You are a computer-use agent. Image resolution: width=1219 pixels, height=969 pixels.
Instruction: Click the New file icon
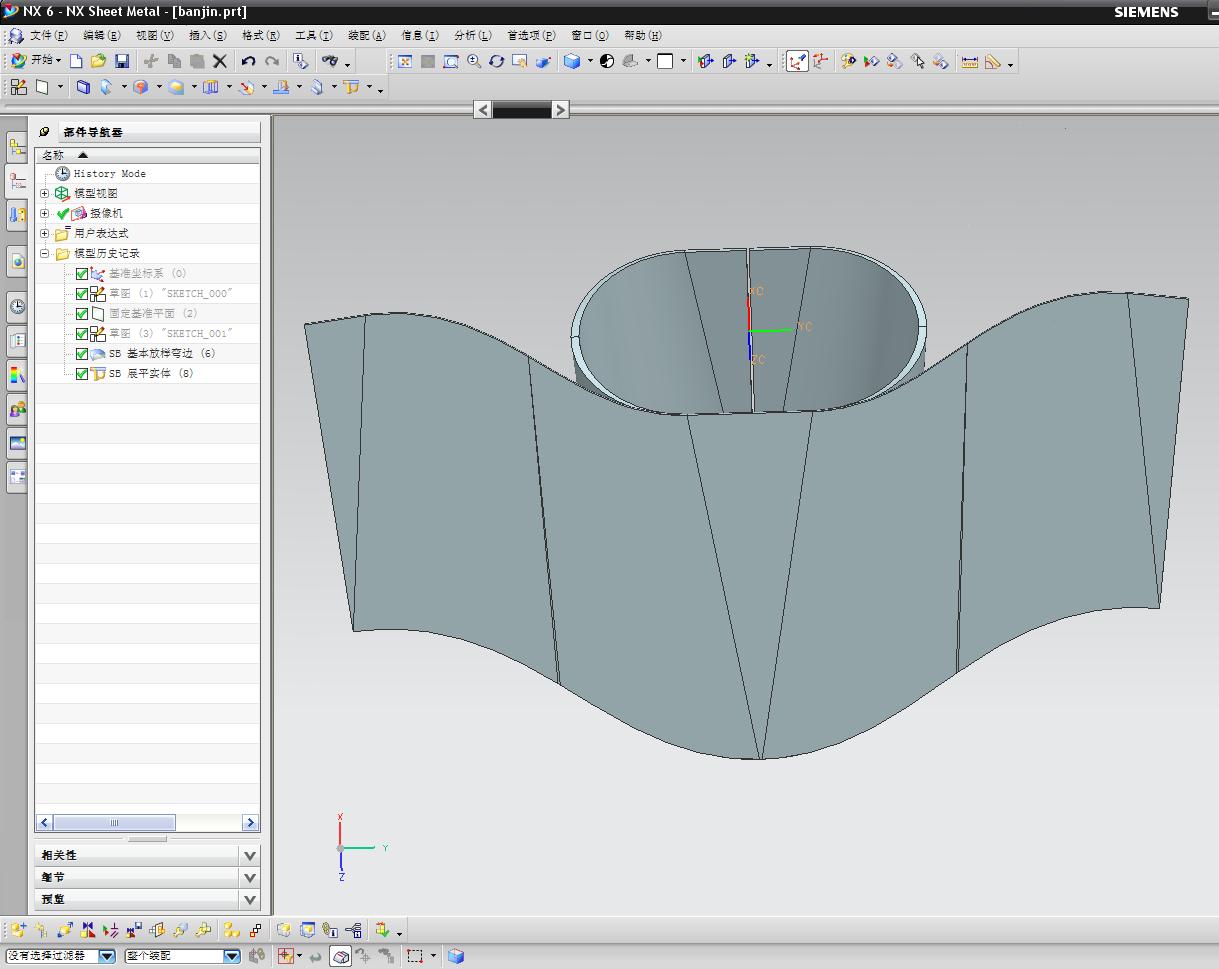click(x=76, y=61)
